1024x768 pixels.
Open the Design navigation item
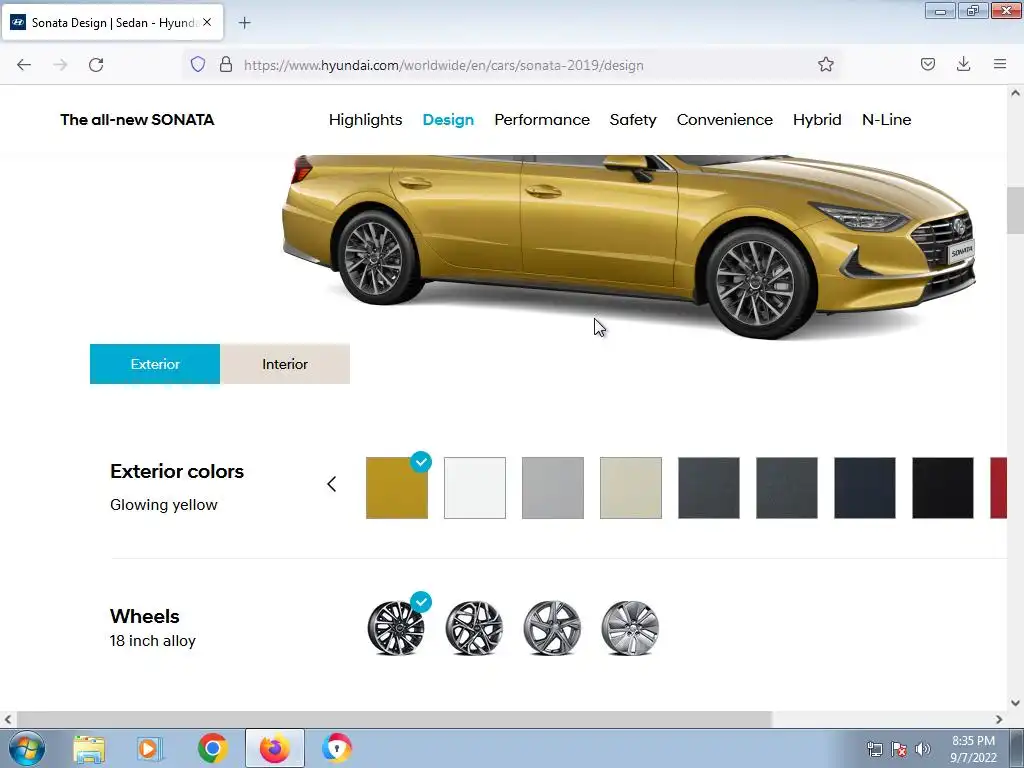pyautogui.click(x=448, y=120)
